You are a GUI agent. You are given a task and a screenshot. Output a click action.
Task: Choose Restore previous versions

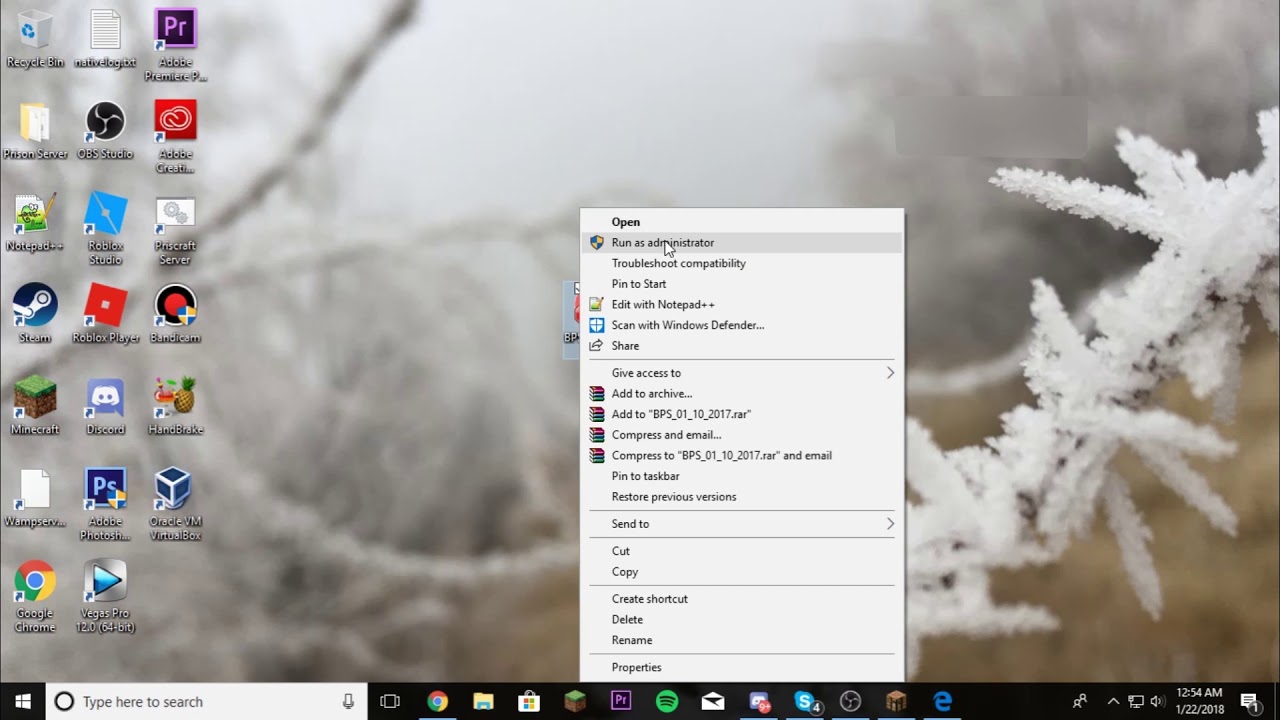[x=741, y=497]
